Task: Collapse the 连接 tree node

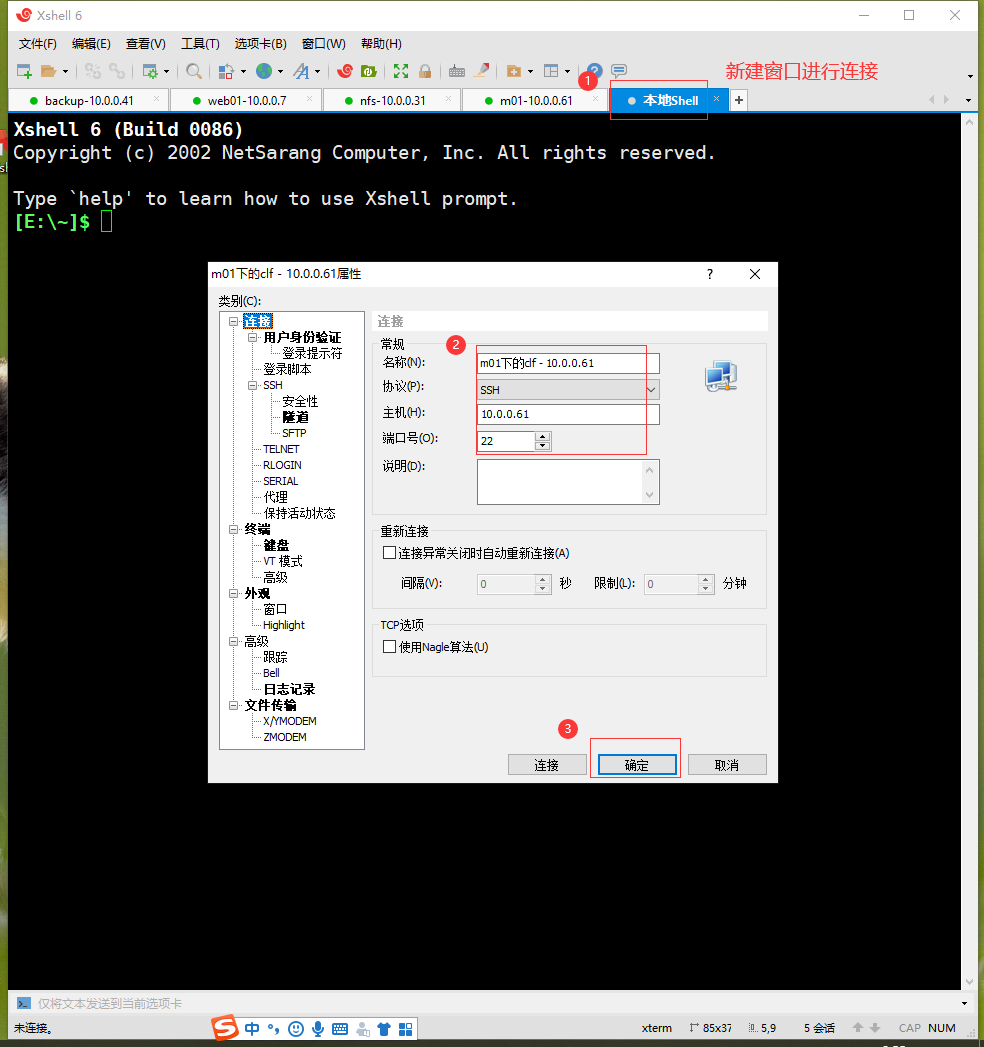Action: tap(234, 321)
